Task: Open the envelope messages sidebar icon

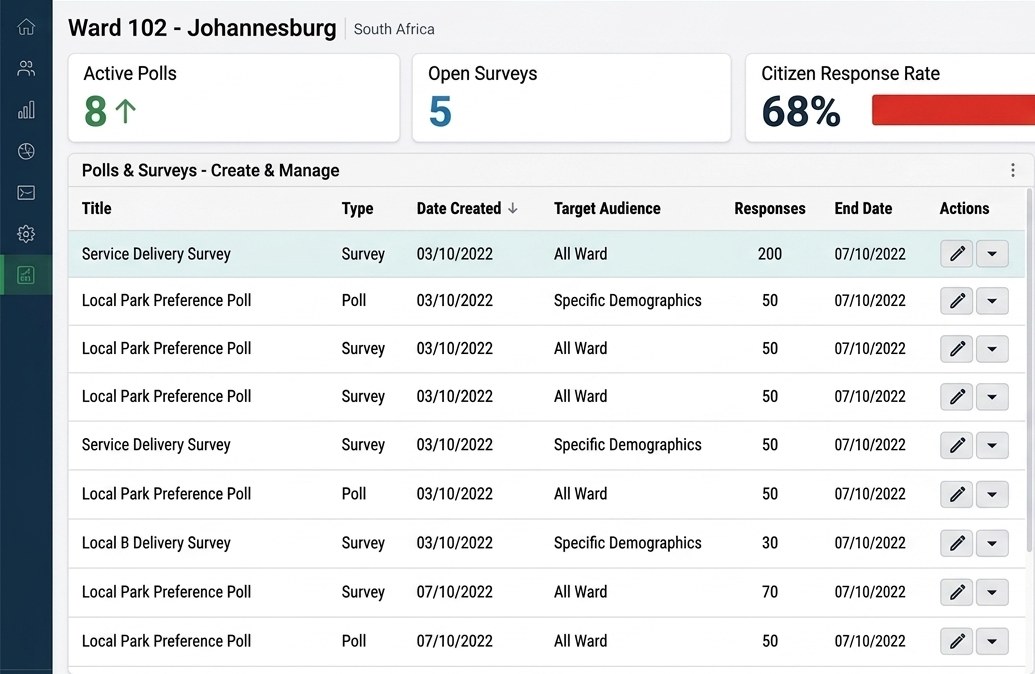Action: tap(26, 192)
